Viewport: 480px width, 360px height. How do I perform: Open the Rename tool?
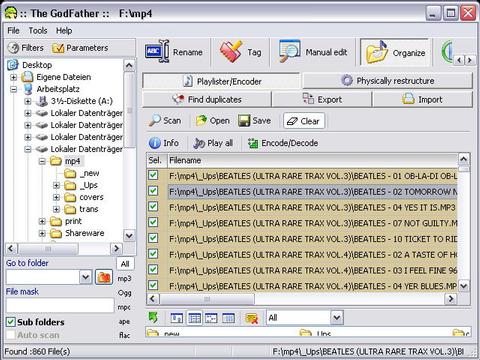(x=174, y=52)
